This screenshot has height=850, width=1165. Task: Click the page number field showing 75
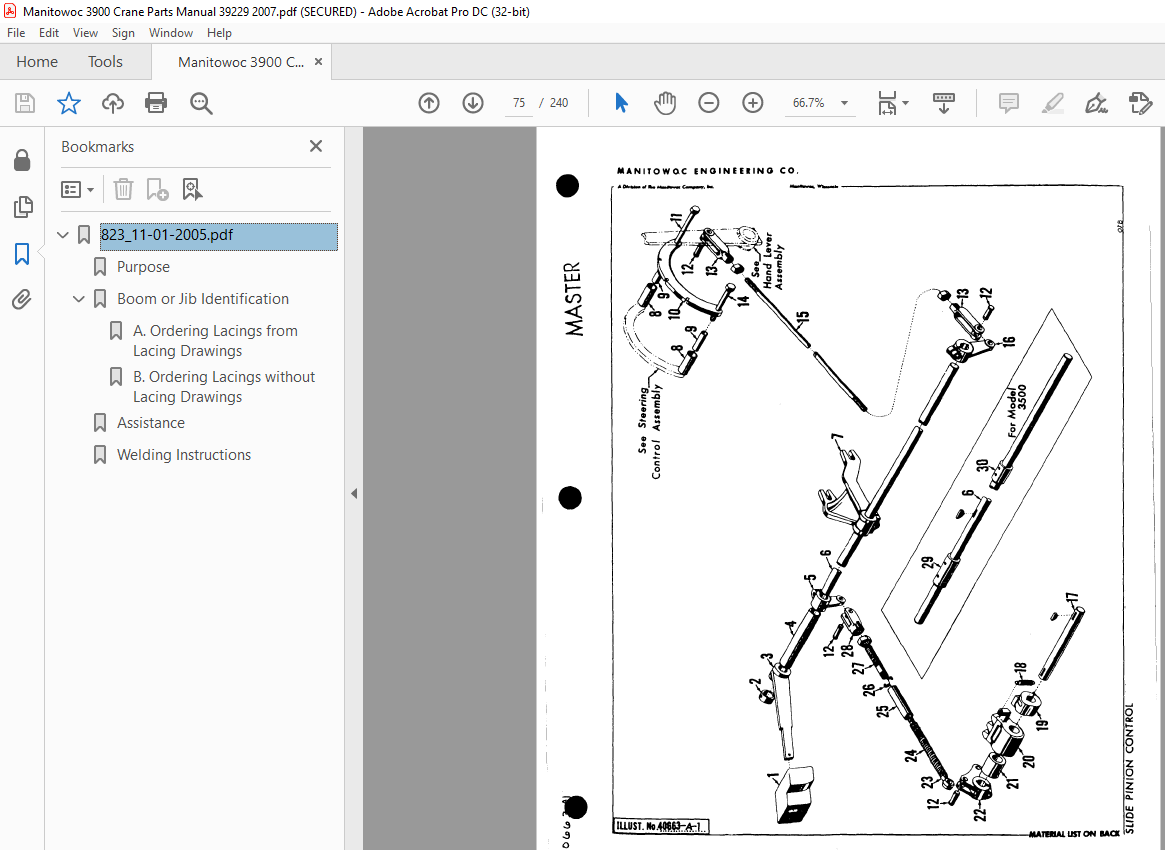pos(519,103)
